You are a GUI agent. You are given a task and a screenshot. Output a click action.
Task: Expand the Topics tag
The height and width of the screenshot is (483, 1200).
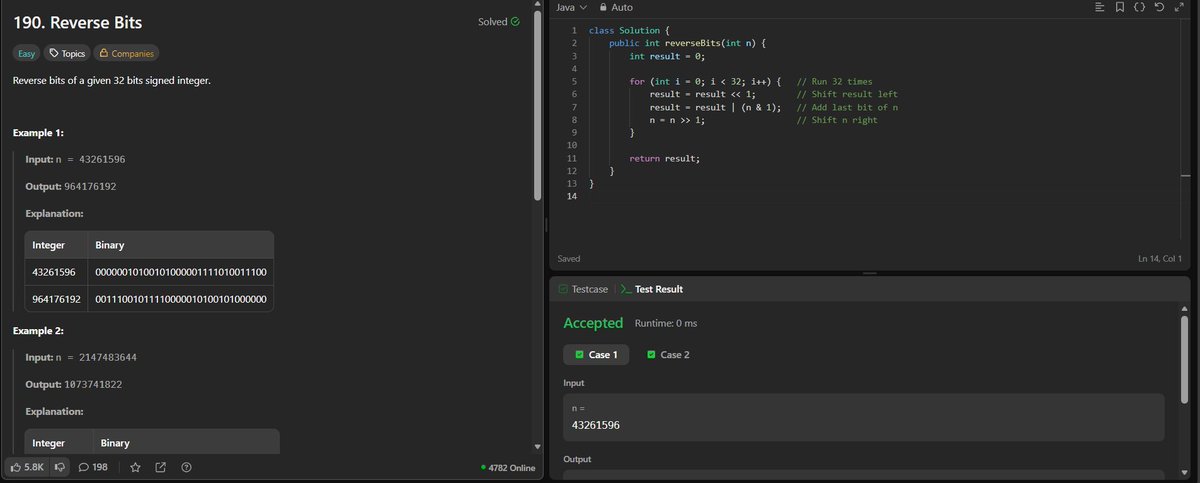pyautogui.click(x=67, y=53)
